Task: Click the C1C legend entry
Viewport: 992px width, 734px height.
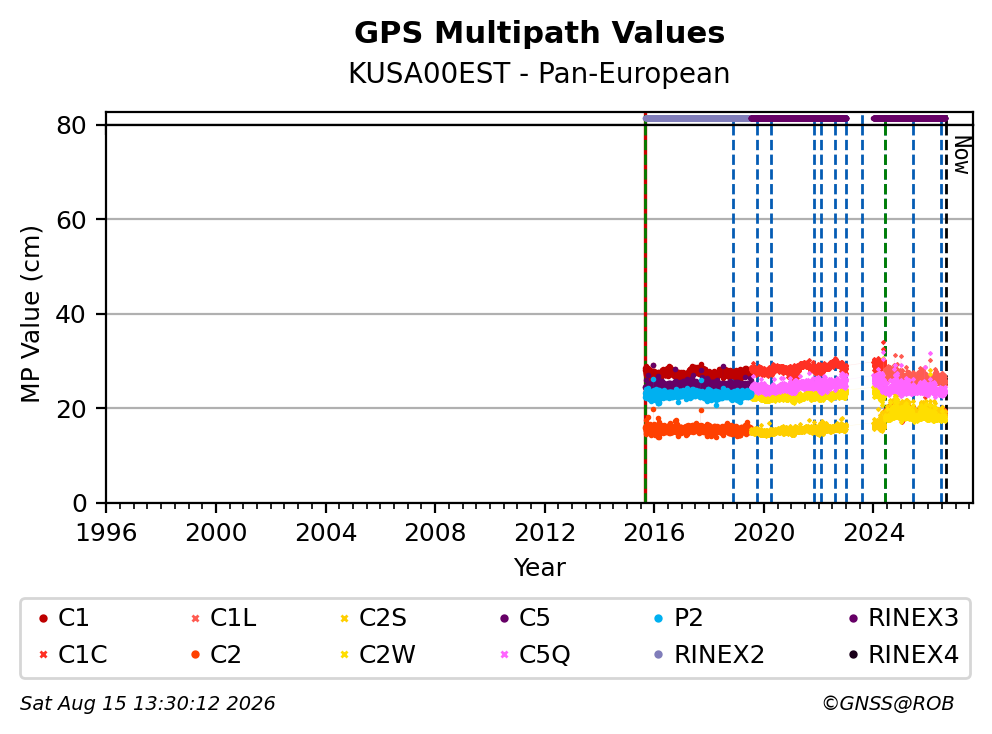Action: click(x=73, y=654)
